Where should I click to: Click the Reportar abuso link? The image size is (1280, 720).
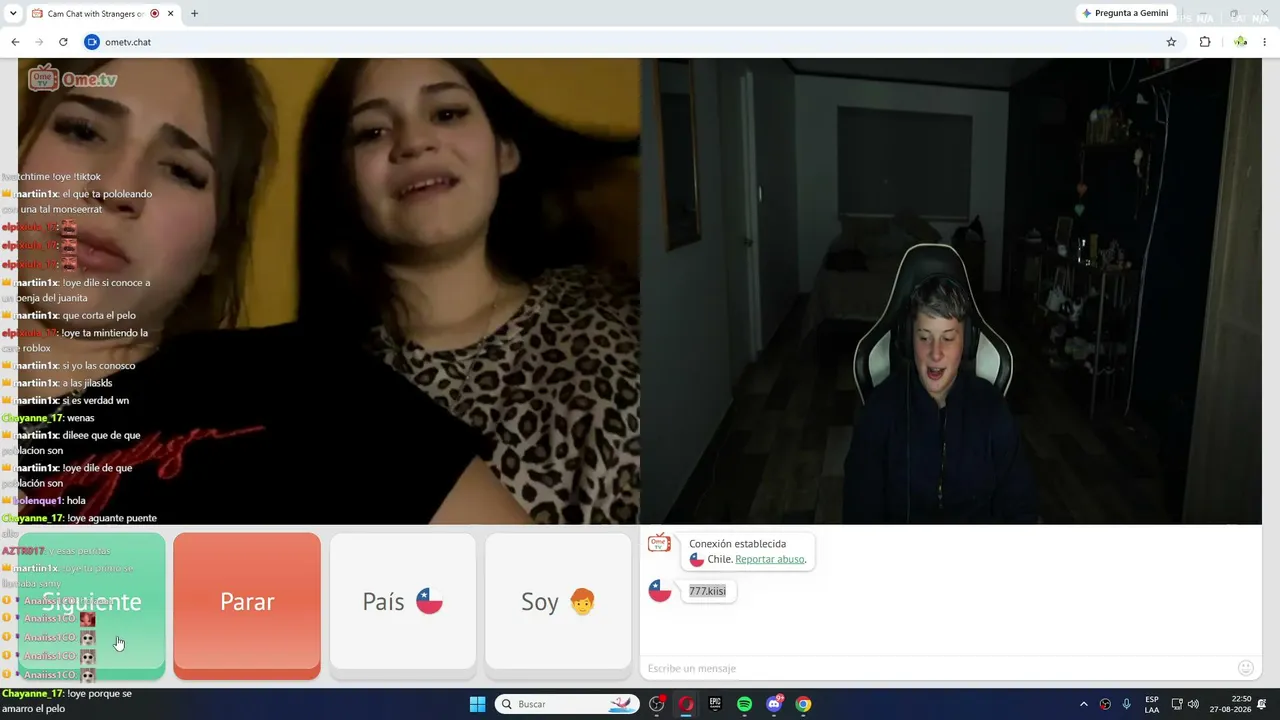pyautogui.click(x=770, y=559)
